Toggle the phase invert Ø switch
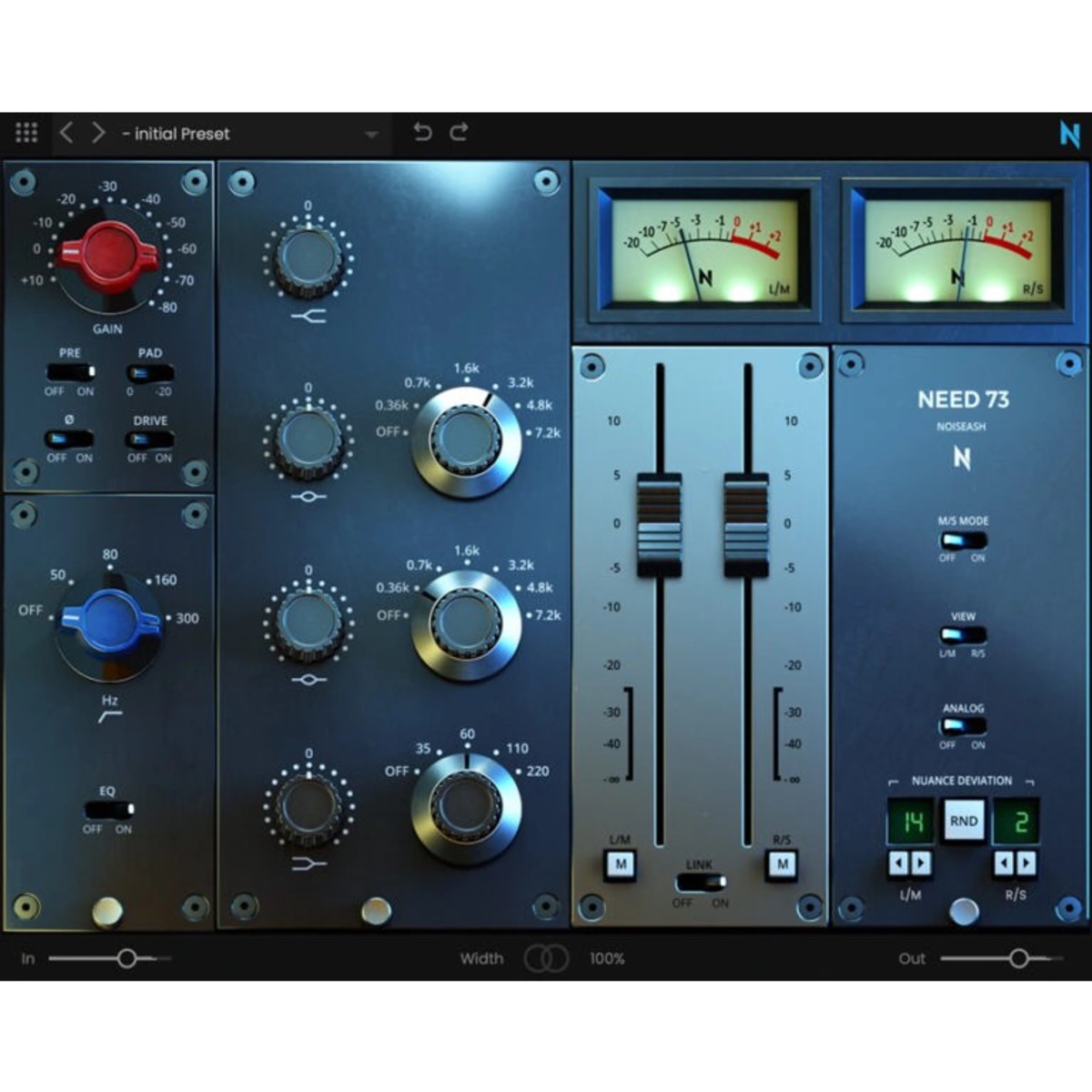 pos(69,439)
